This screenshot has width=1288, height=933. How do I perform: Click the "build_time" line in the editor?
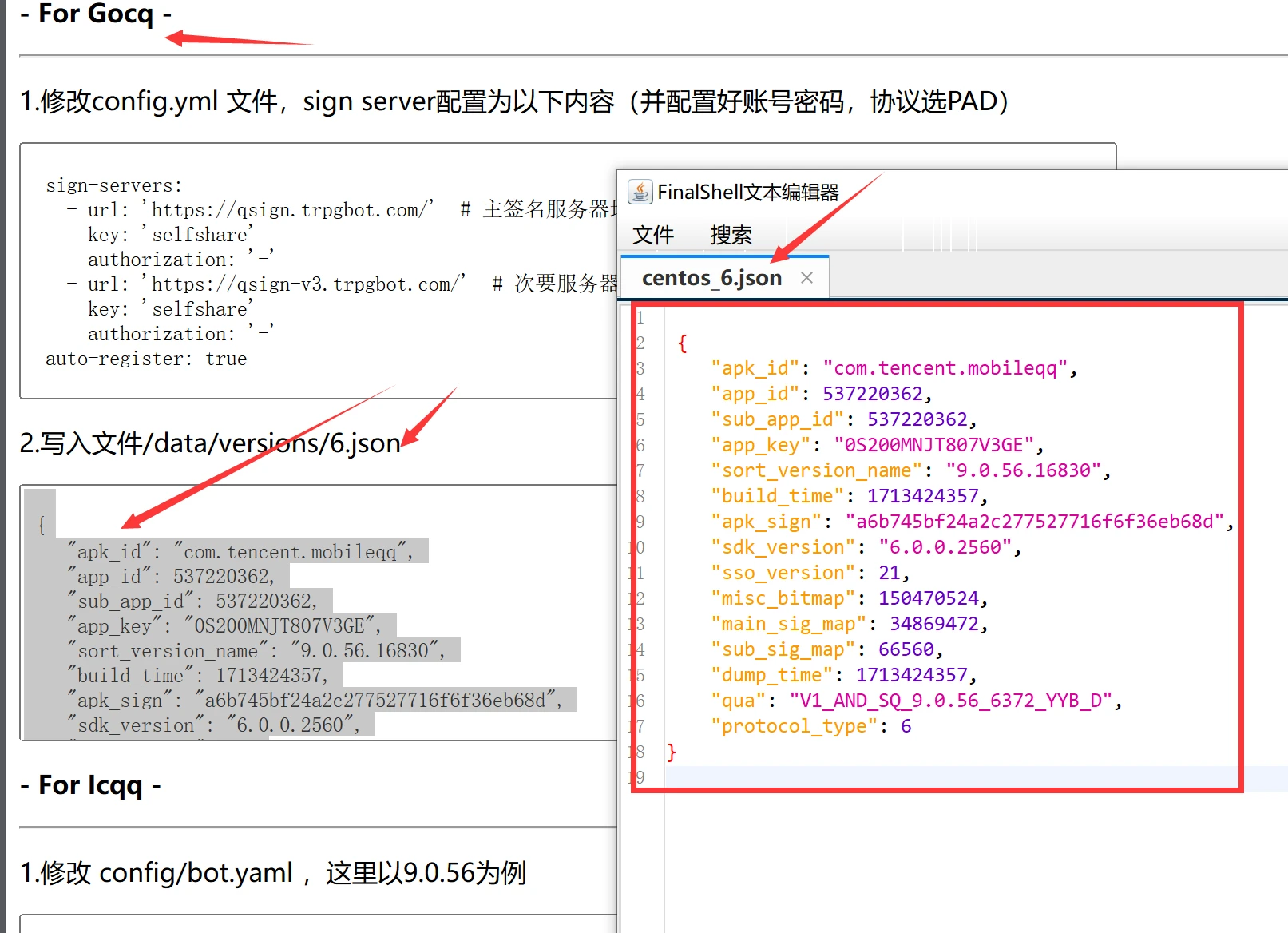(850, 496)
